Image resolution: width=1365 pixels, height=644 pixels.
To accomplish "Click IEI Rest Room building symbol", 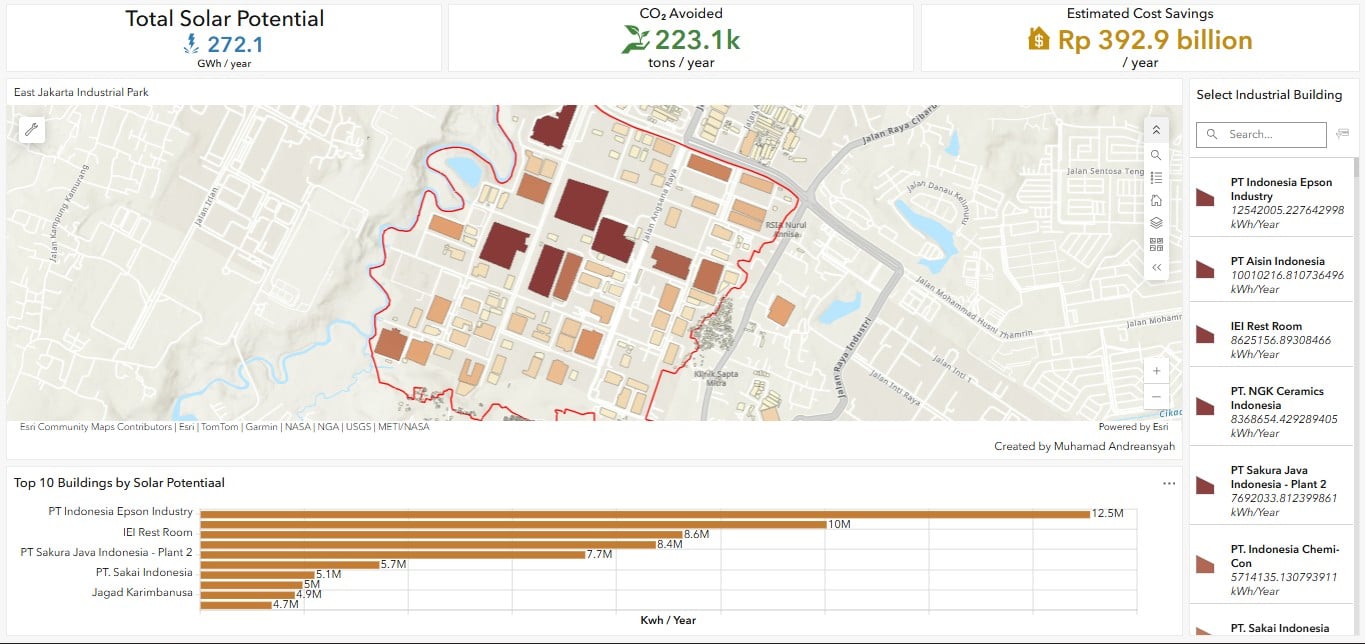I will click(x=1205, y=334).
